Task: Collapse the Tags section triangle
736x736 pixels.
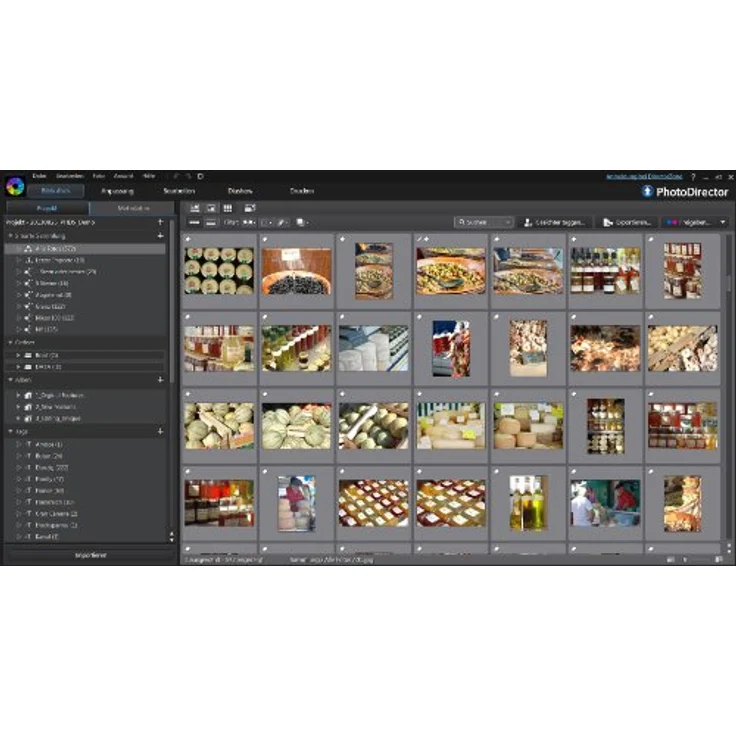Action: [10, 431]
